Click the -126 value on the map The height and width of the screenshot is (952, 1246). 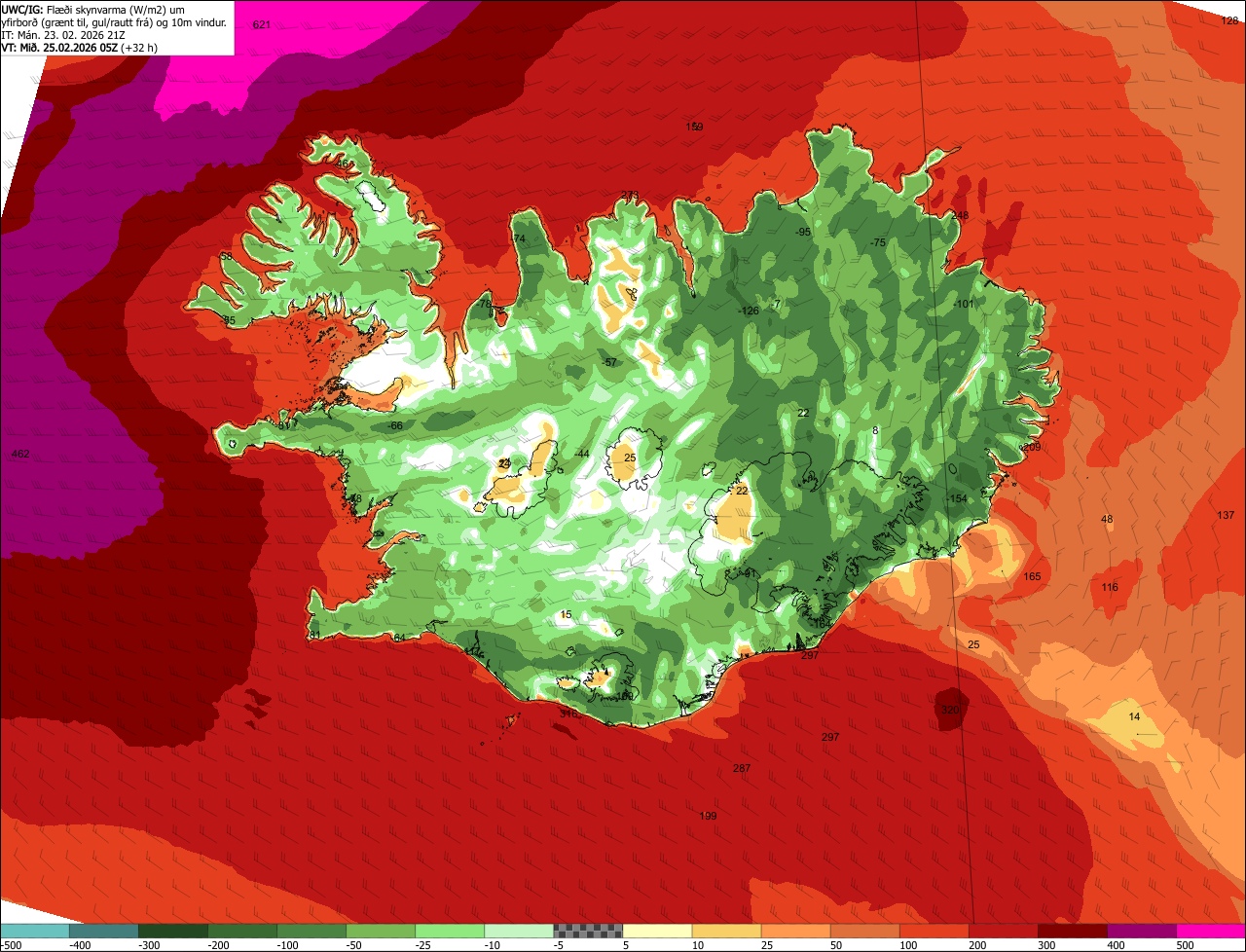click(x=747, y=311)
